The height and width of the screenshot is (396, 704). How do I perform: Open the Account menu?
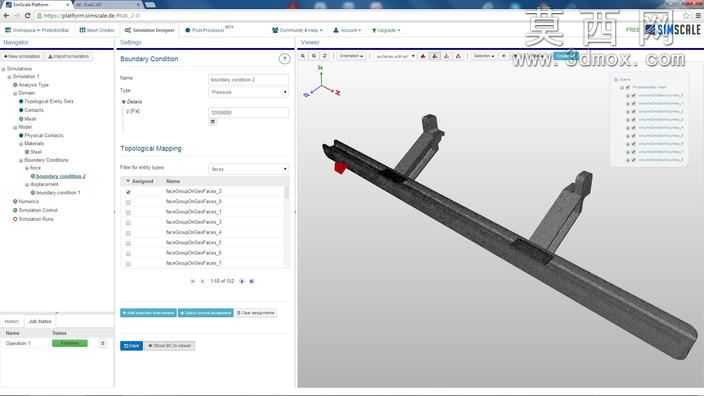[x=347, y=30]
